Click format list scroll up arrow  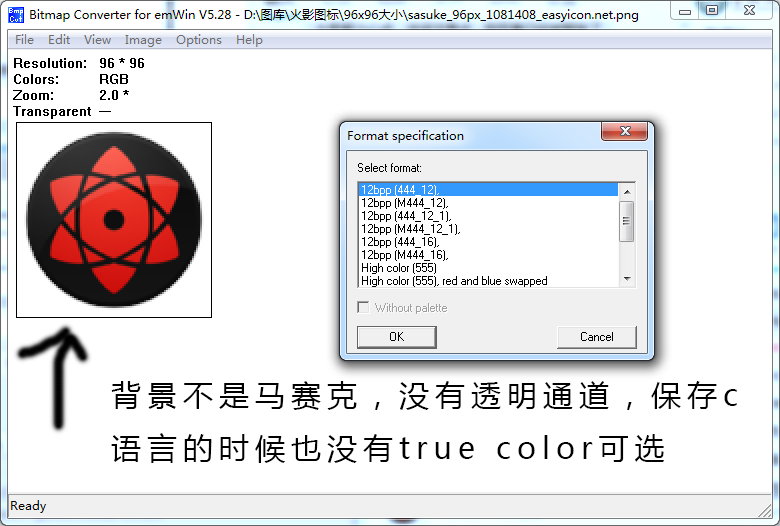click(627, 192)
